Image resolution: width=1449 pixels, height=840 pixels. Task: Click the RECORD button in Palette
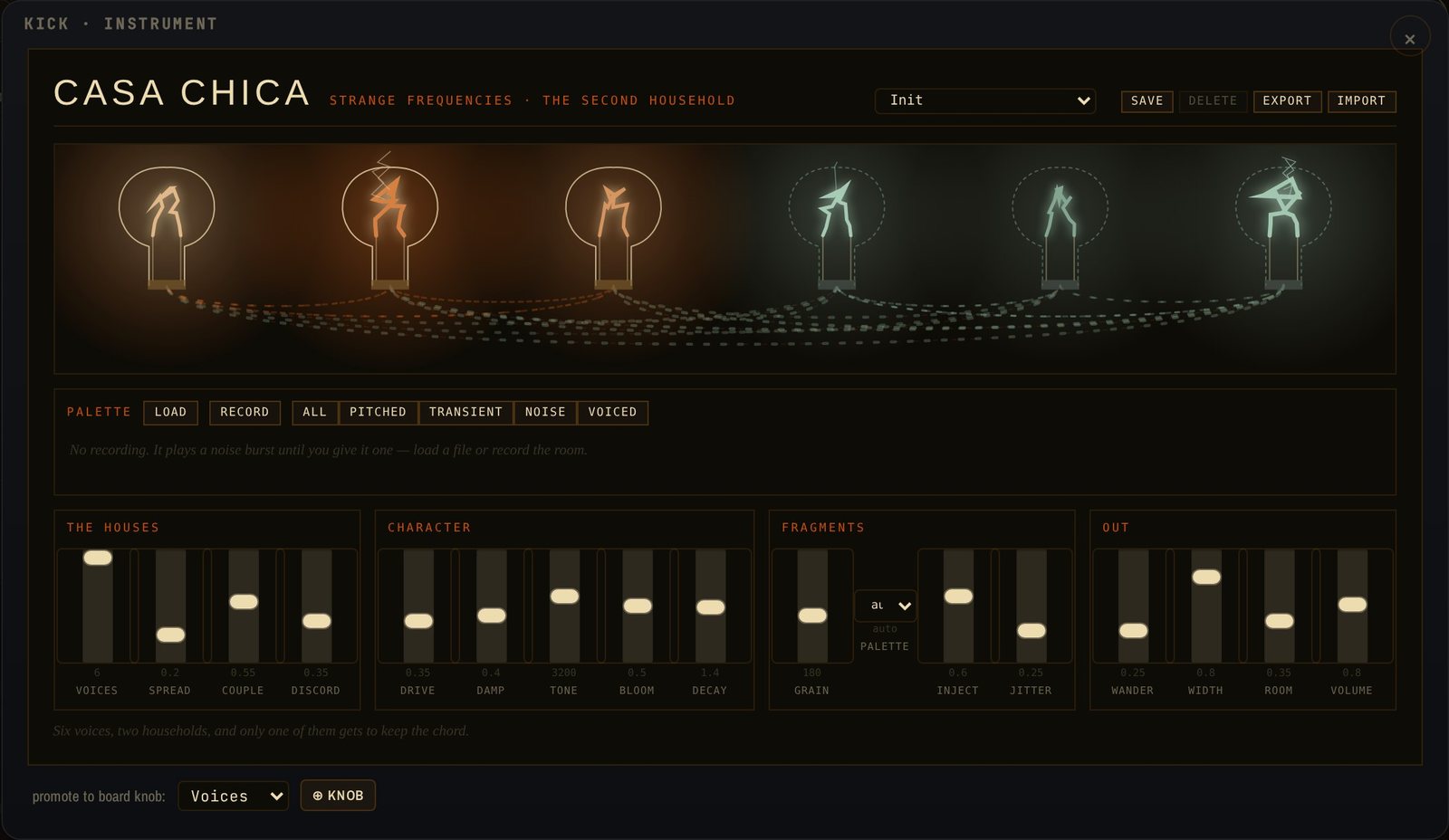[245, 413]
